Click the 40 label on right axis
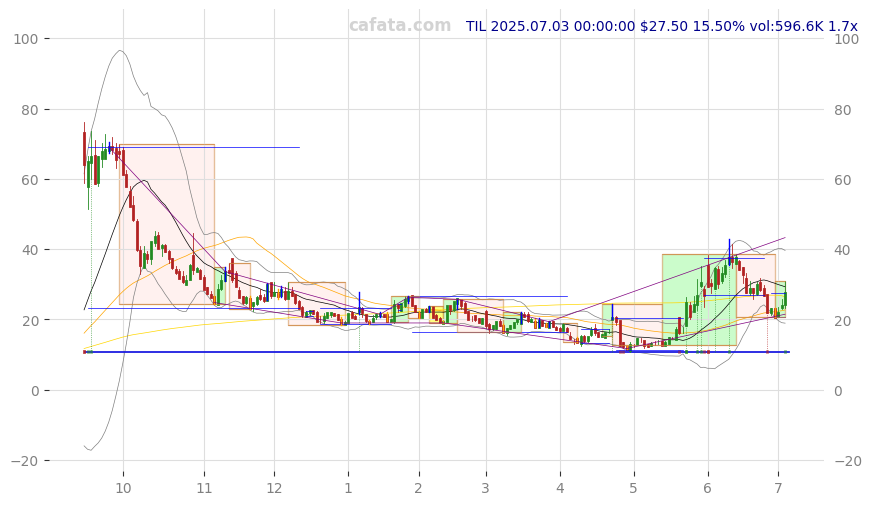872x505 pixels. pyautogui.click(x=843, y=250)
